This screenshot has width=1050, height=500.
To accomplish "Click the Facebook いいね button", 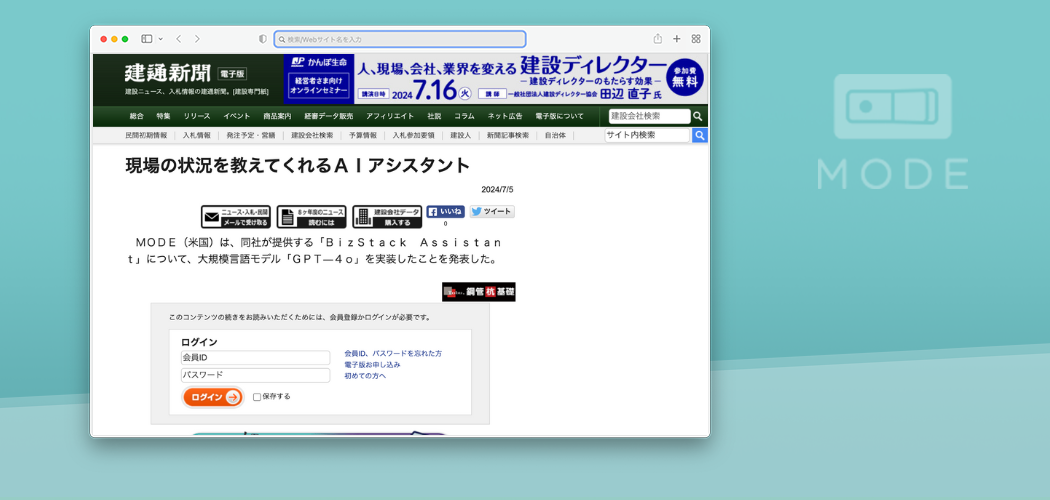I will (x=446, y=212).
